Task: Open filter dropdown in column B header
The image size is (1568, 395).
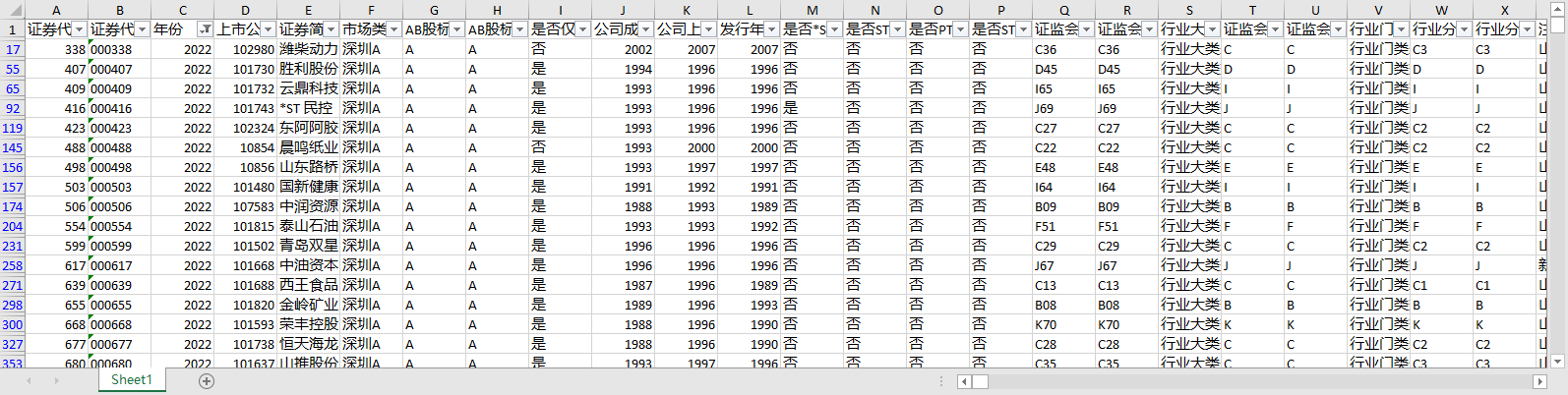Action: (x=142, y=29)
